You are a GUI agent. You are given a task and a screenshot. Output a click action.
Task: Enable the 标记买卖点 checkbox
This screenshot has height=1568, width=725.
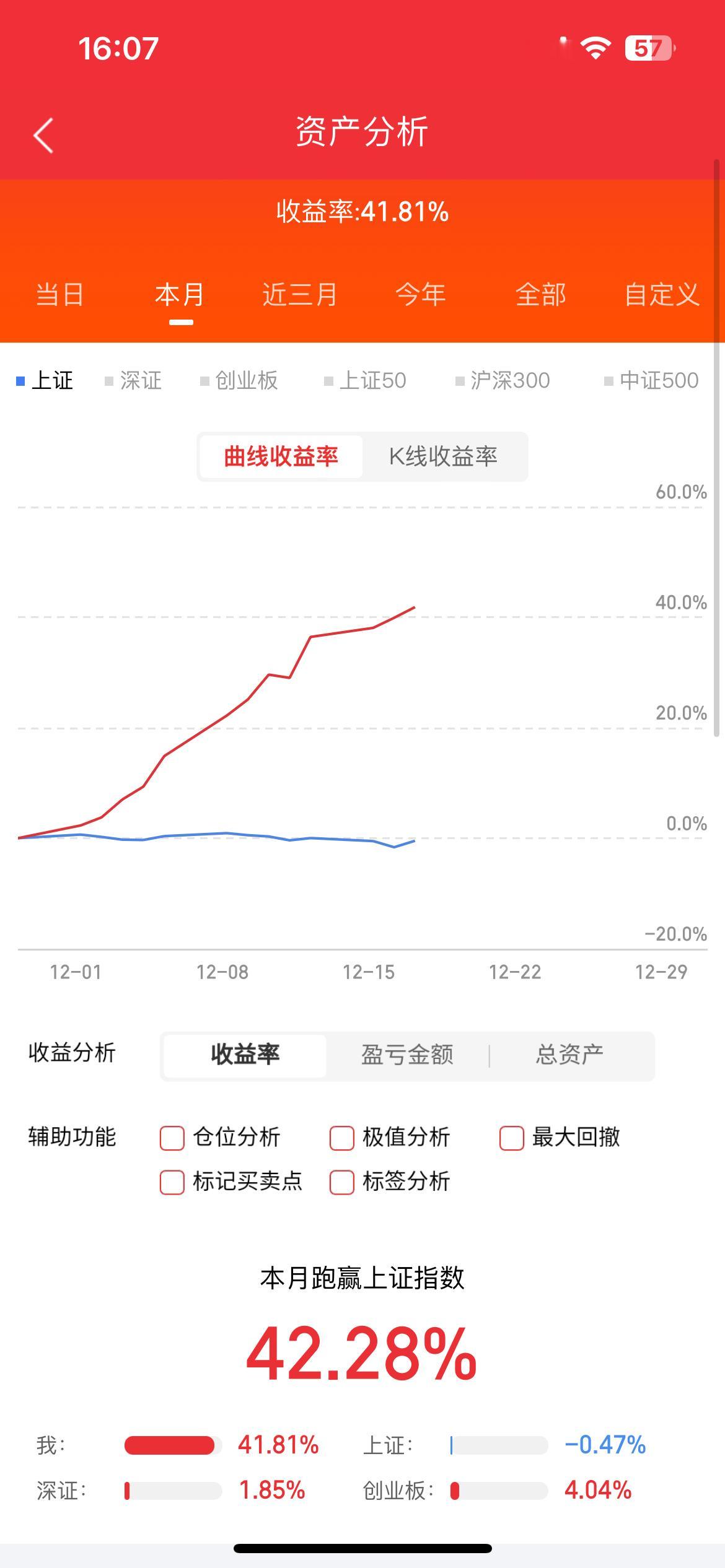click(x=172, y=1182)
